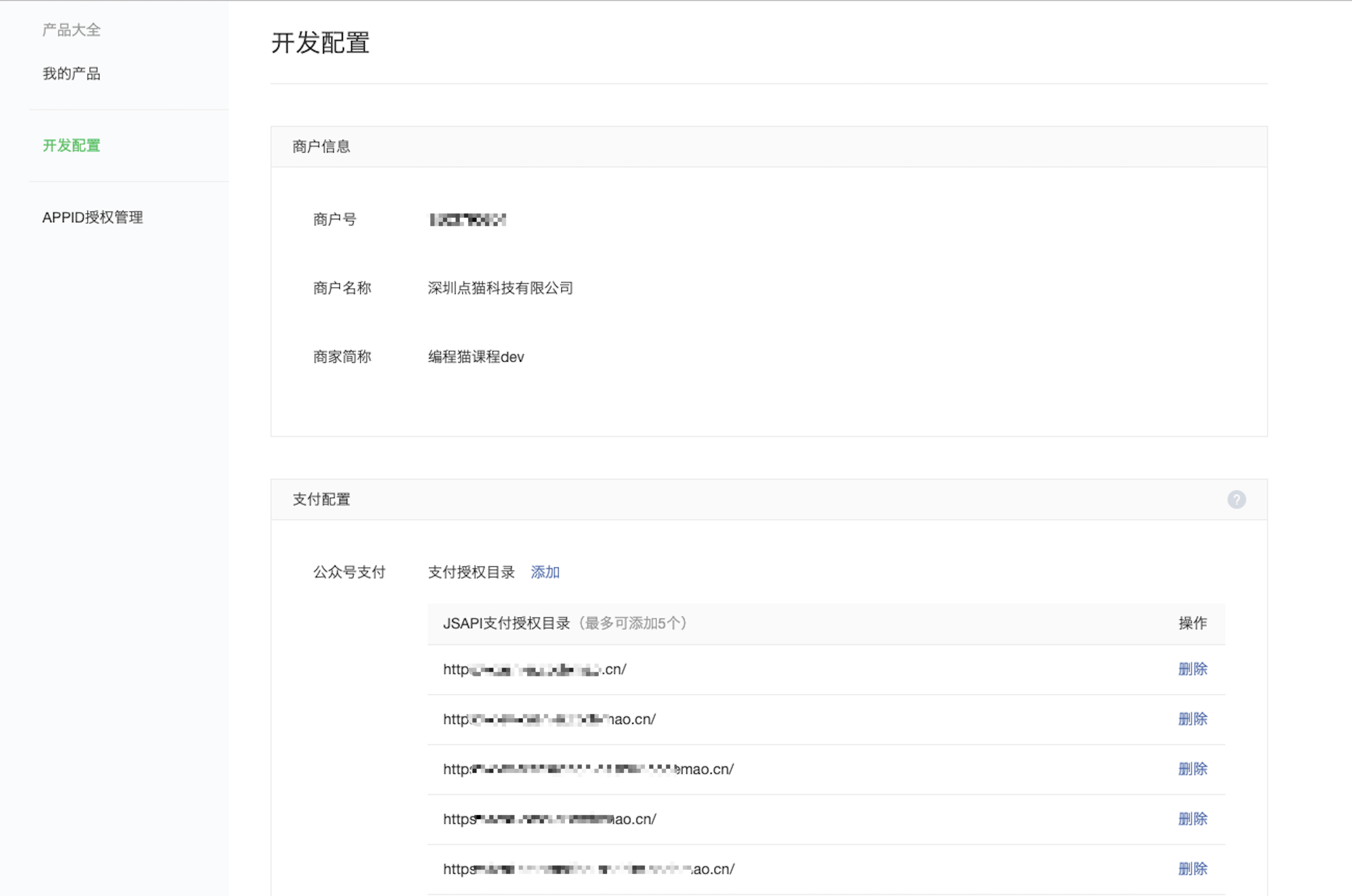Image resolution: width=1352 pixels, height=896 pixels.
Task: Click 删除 on the second URL row
Action: 1193,719
